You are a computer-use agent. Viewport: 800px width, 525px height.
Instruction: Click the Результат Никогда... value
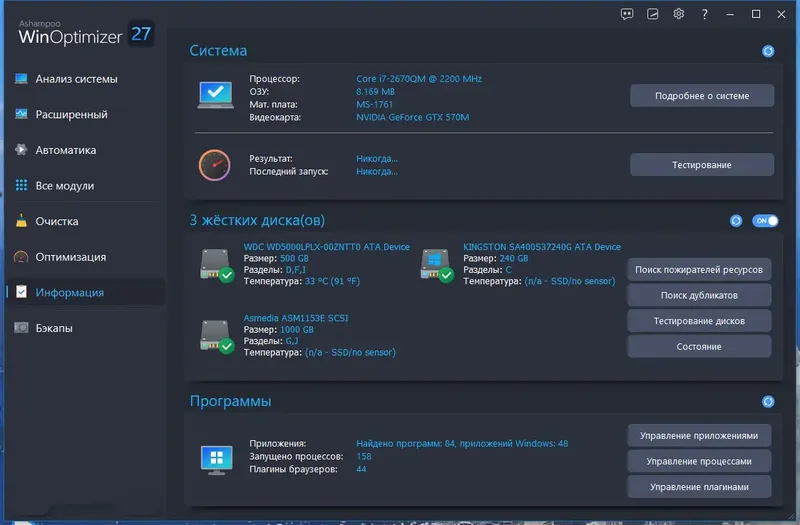click(x=377, y=159)
